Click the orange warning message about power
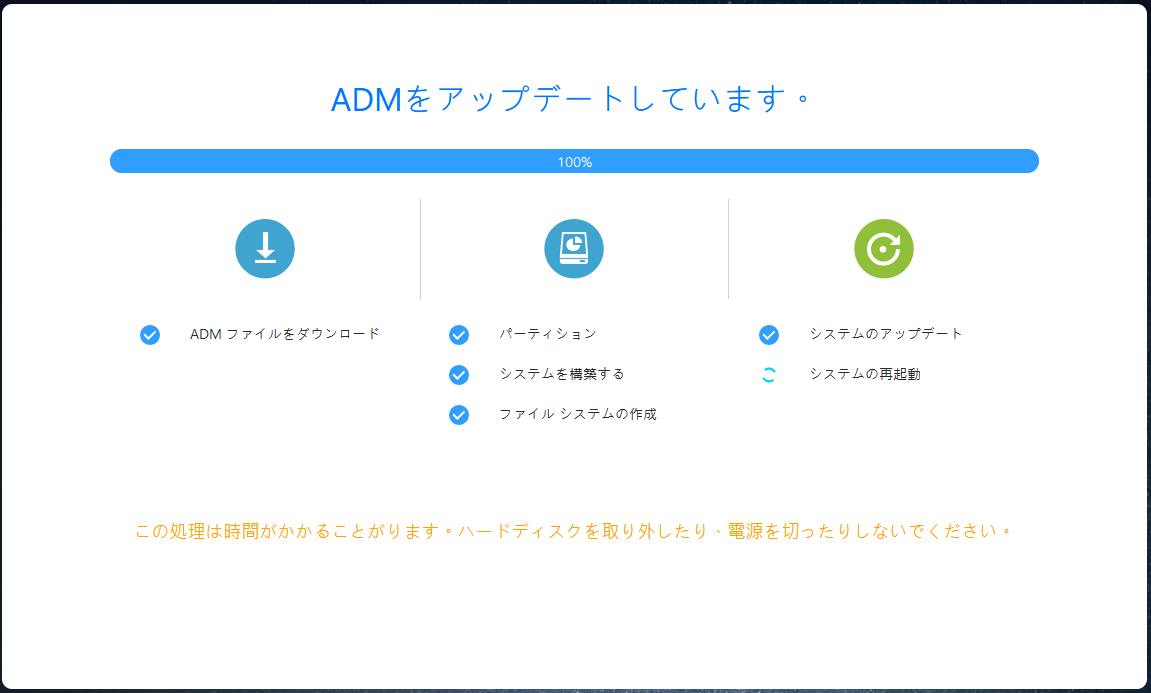Viewport: 1151px width, 693px height. [573, 531]
